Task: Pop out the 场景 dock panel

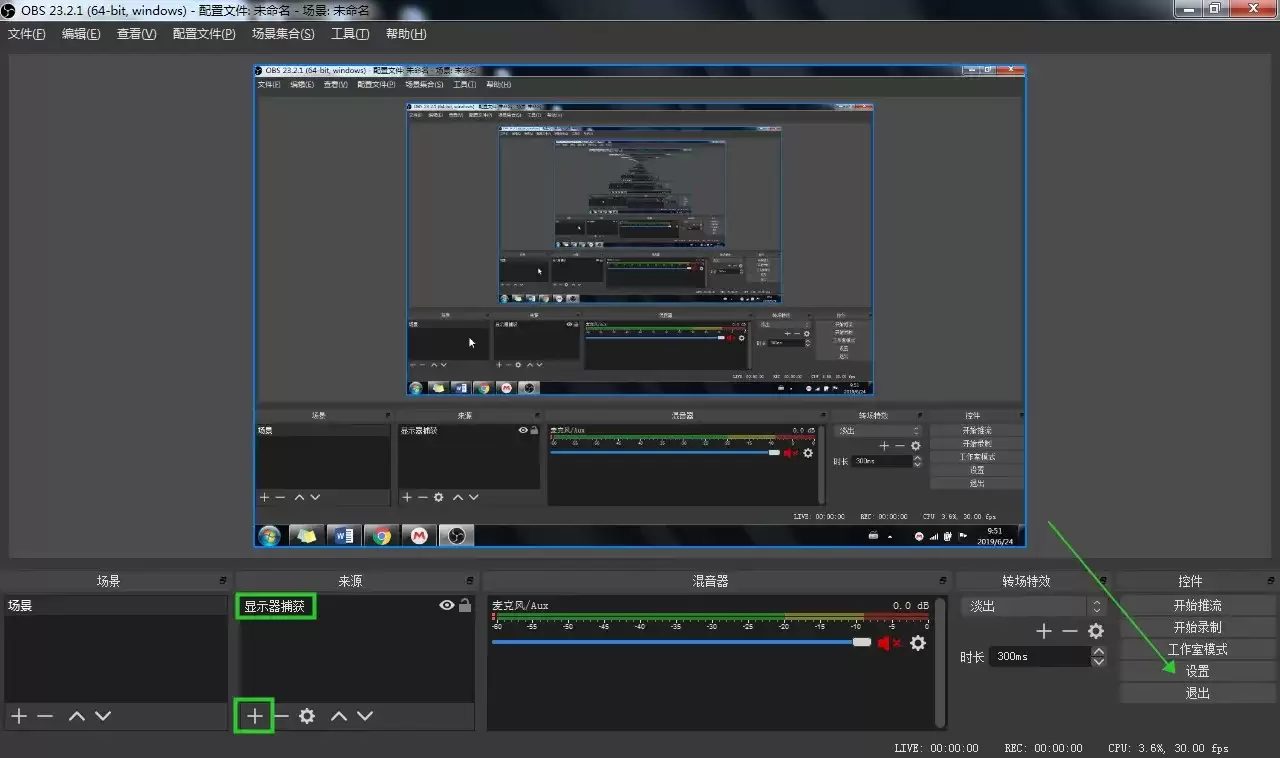Action: 225,581
